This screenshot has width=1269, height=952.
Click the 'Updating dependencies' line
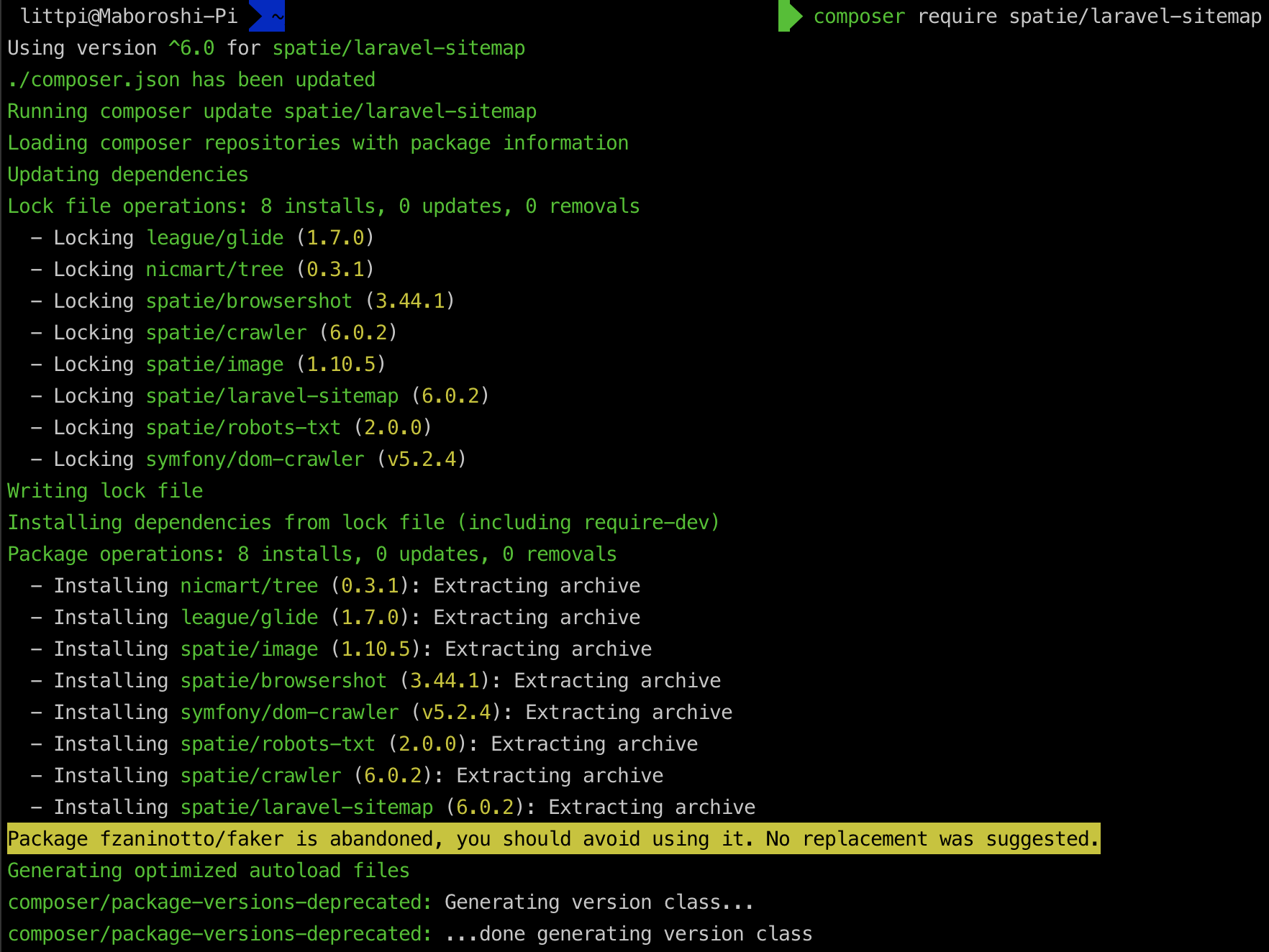[x=128, y=175]
